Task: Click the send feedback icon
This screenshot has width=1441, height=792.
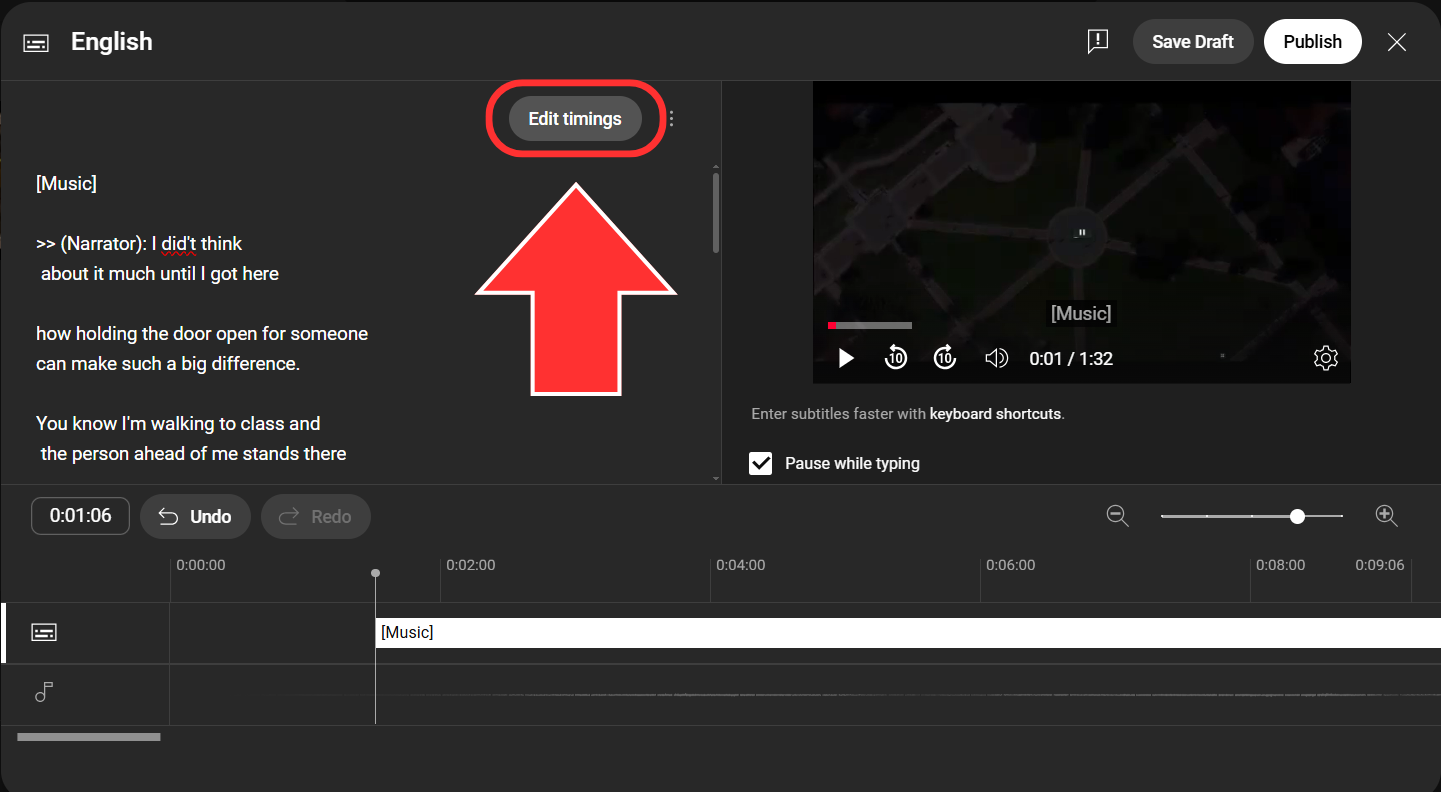Action: 1098,42
